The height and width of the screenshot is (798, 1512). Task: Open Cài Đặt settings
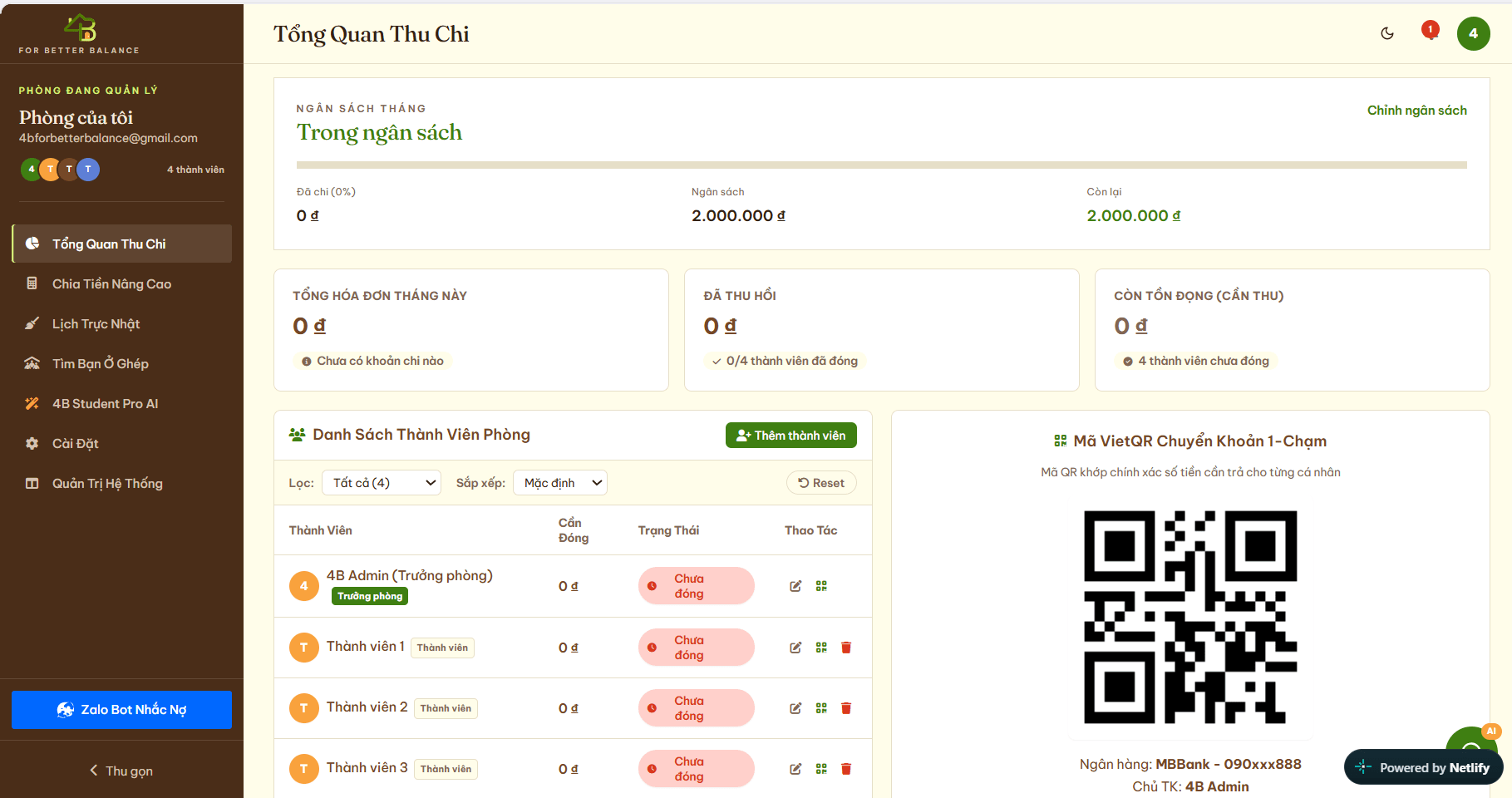[x=122, y=443]
